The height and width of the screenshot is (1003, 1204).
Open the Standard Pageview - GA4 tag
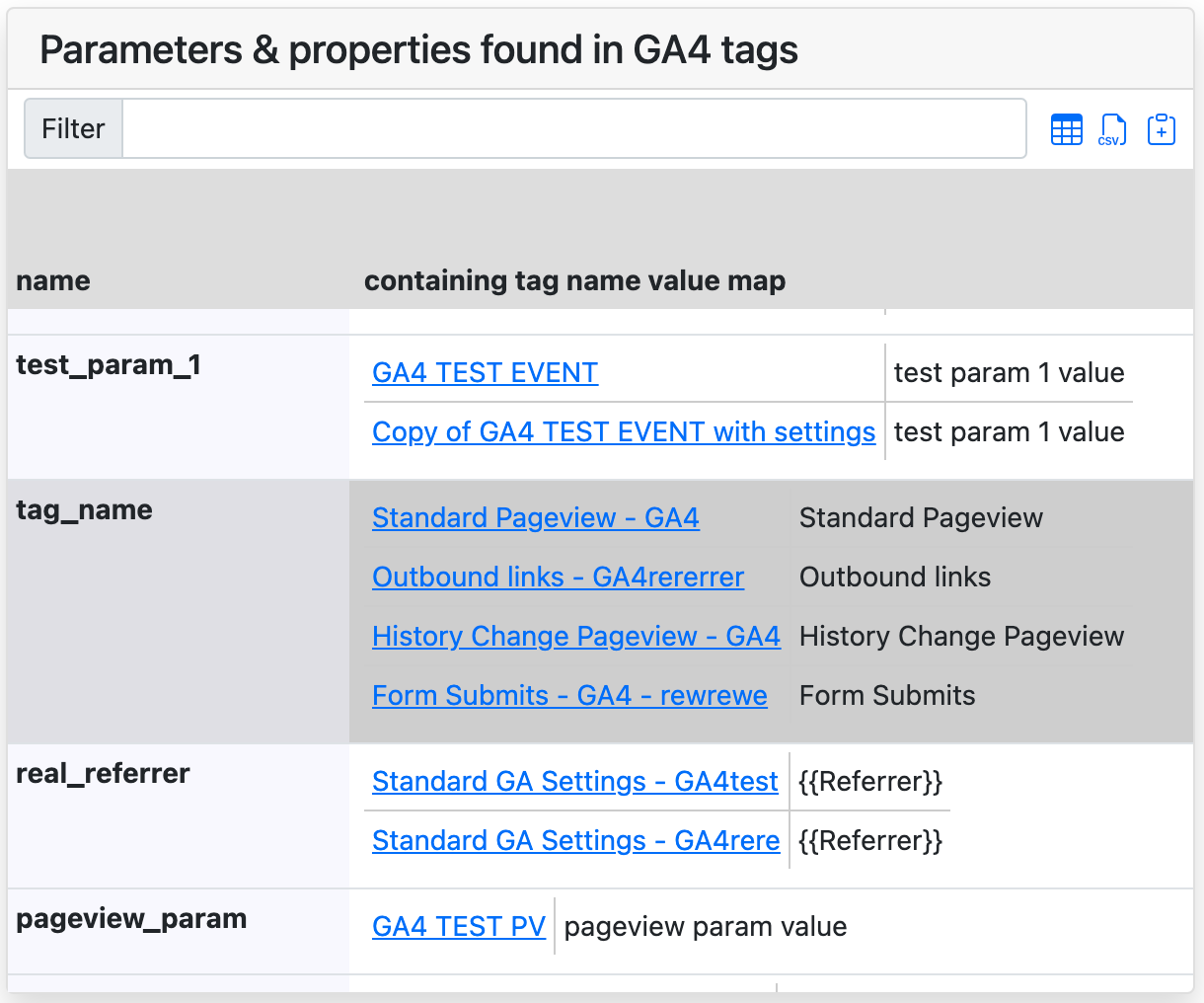(x=535, y=517)
